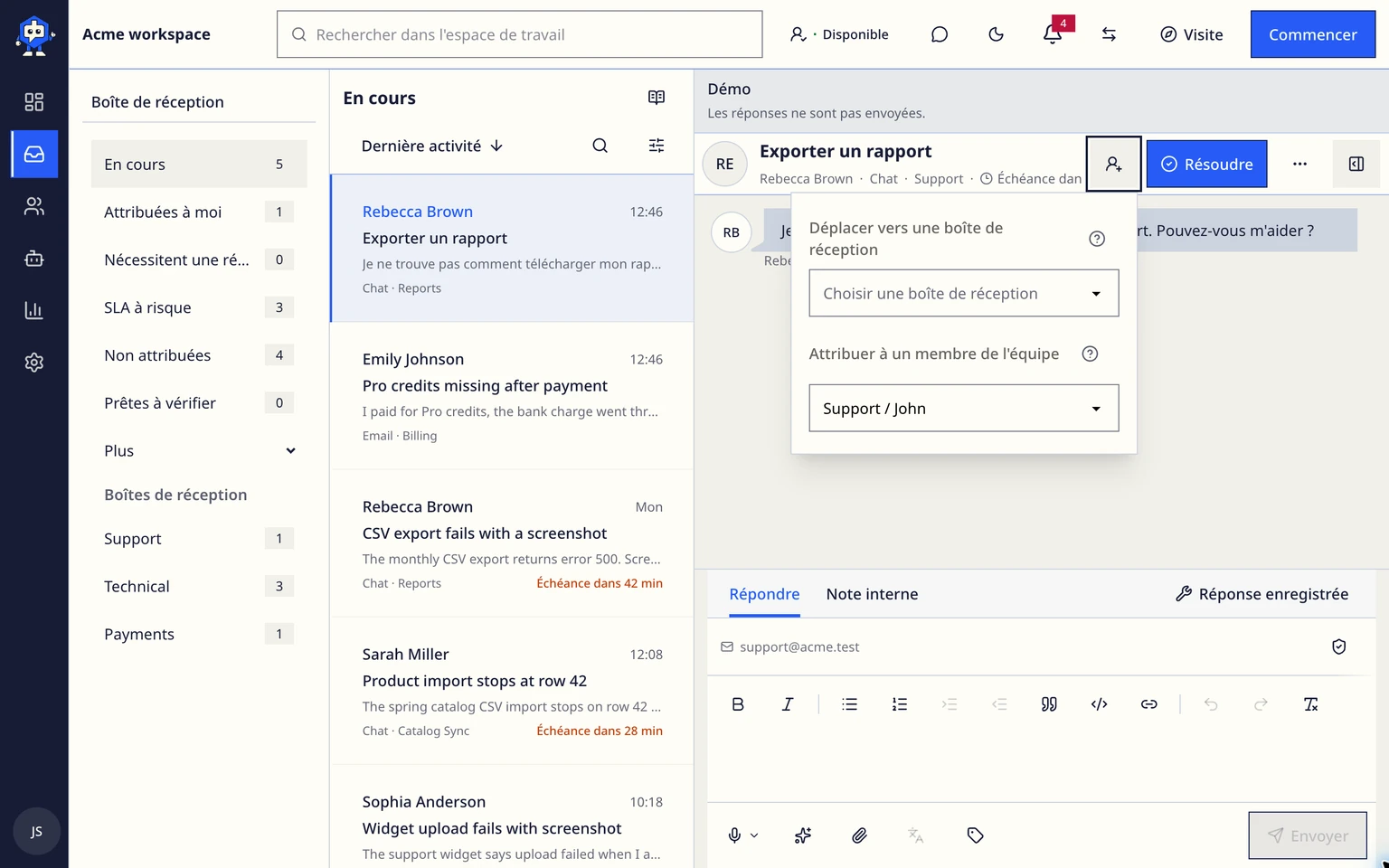Open the three-dots more actions menu
The height and width of the screenshot is (868, 1389).
pos(1299,164)
